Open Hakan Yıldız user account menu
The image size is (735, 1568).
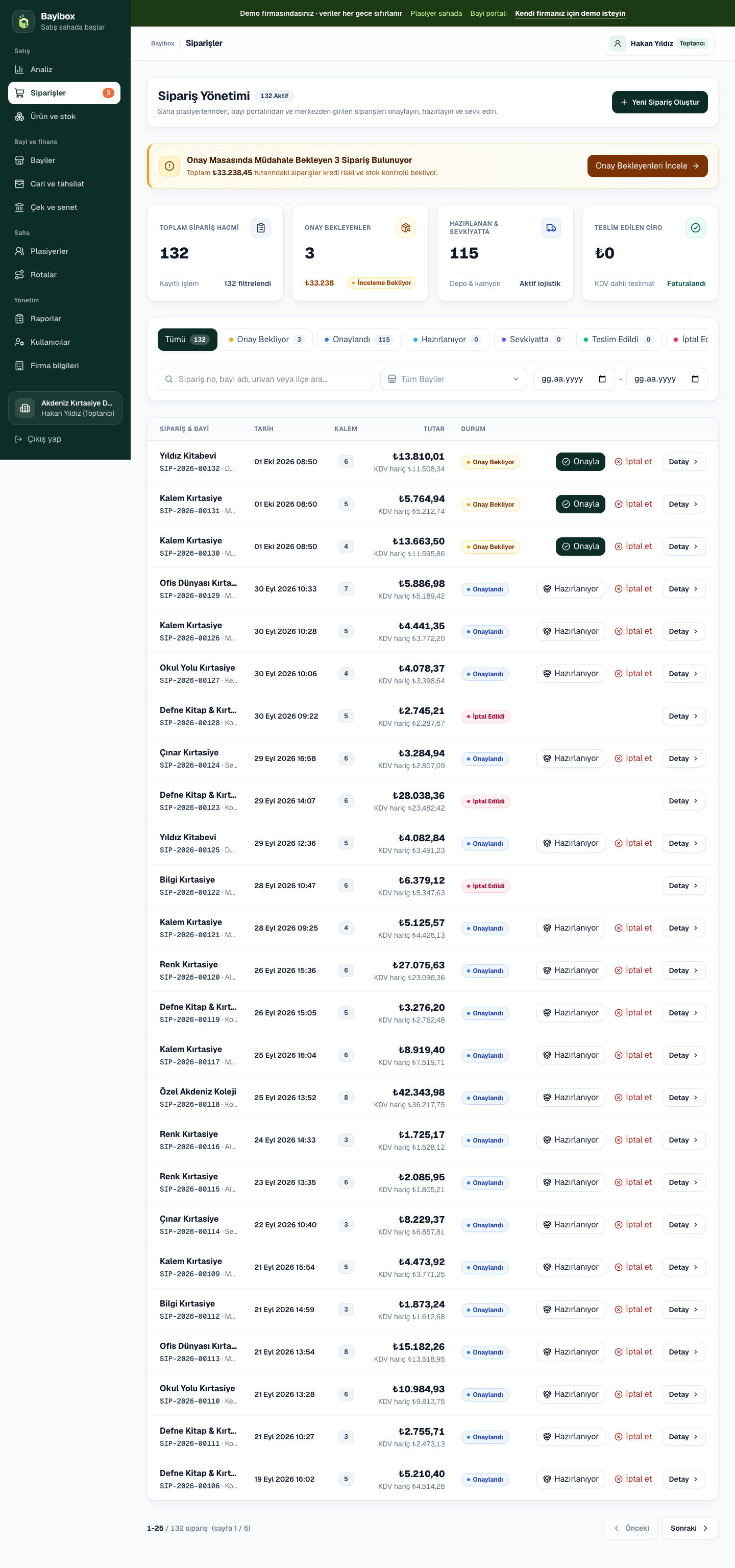659,43
